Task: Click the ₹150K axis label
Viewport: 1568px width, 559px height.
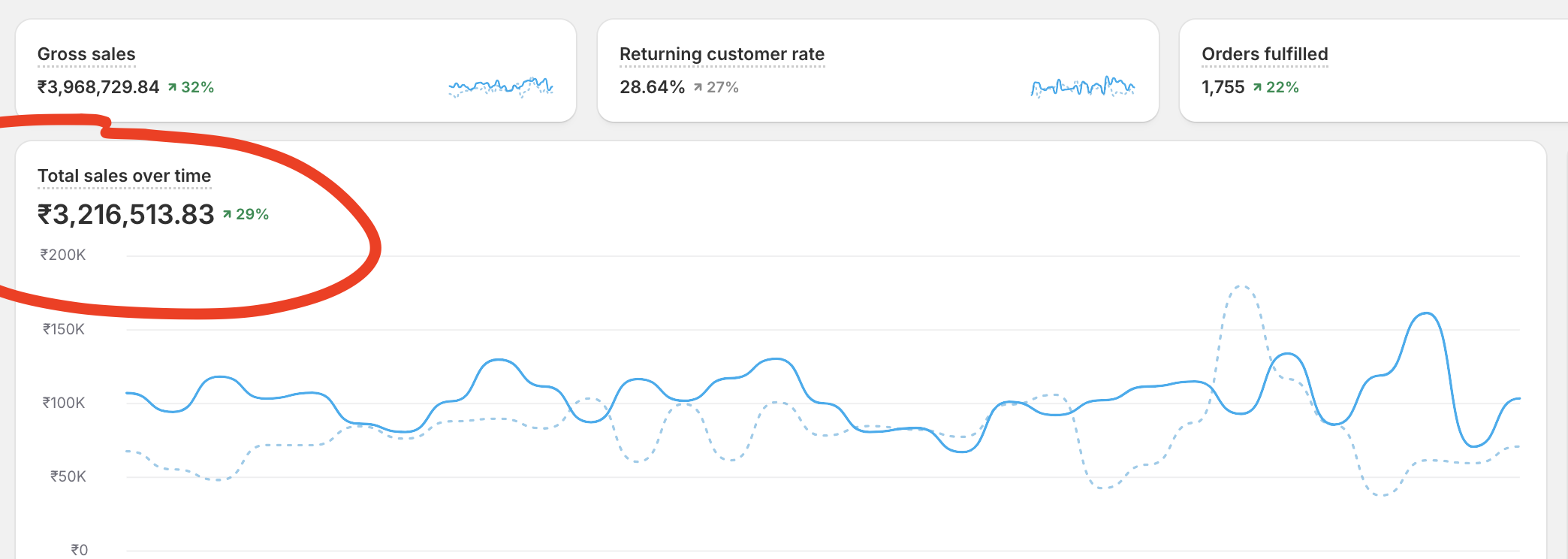Action: coord(64,329)
